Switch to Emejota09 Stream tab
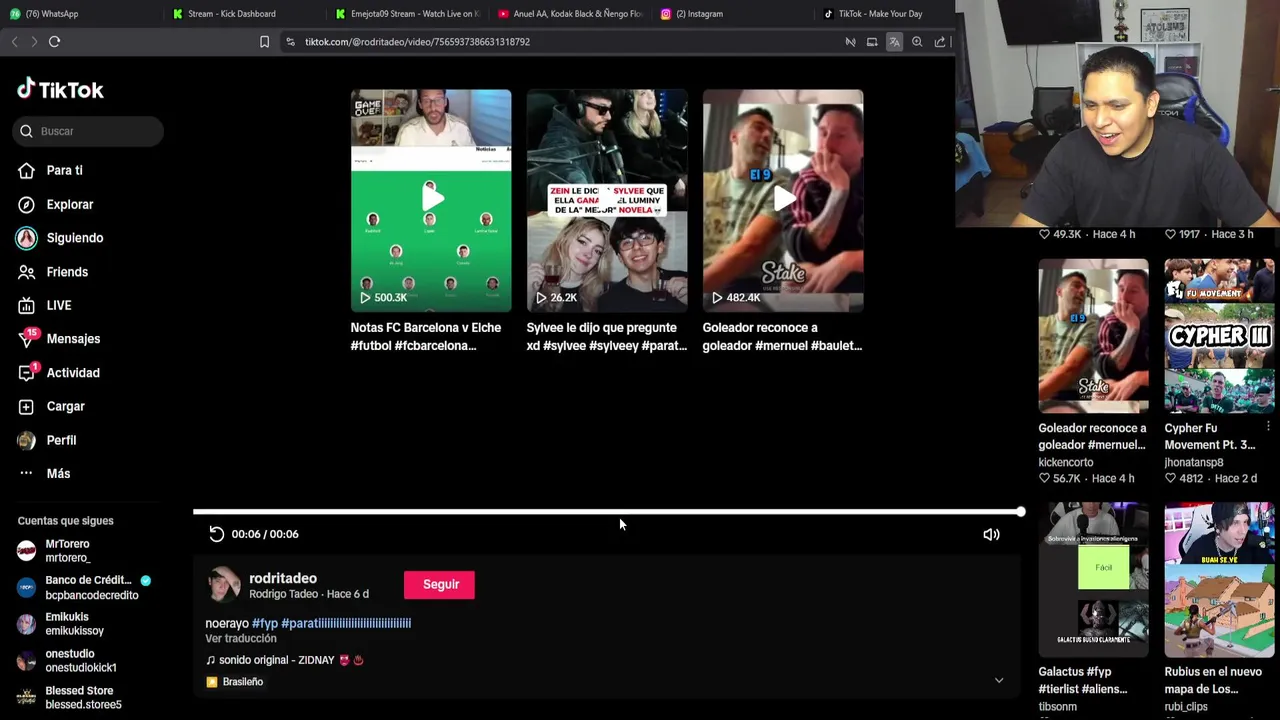Viewport: 1280px width, 720px height. click(408, 14)
